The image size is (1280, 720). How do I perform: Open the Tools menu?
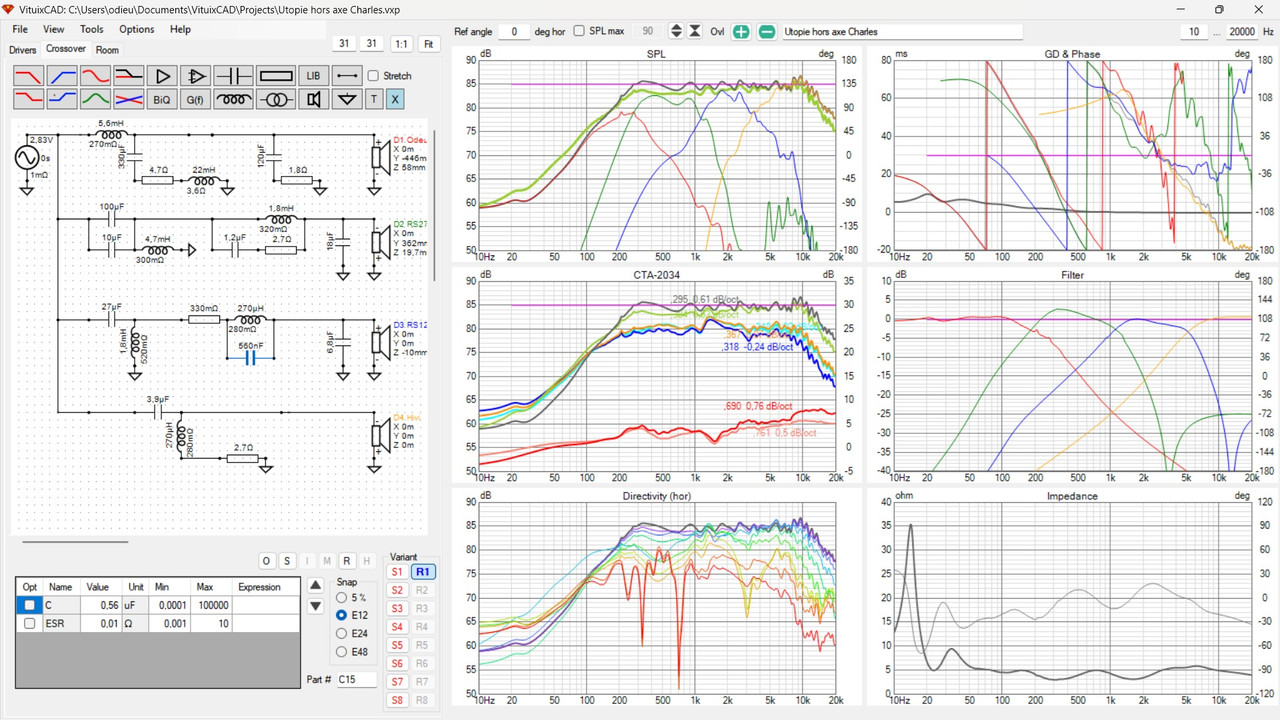click(x=92, y=29)
